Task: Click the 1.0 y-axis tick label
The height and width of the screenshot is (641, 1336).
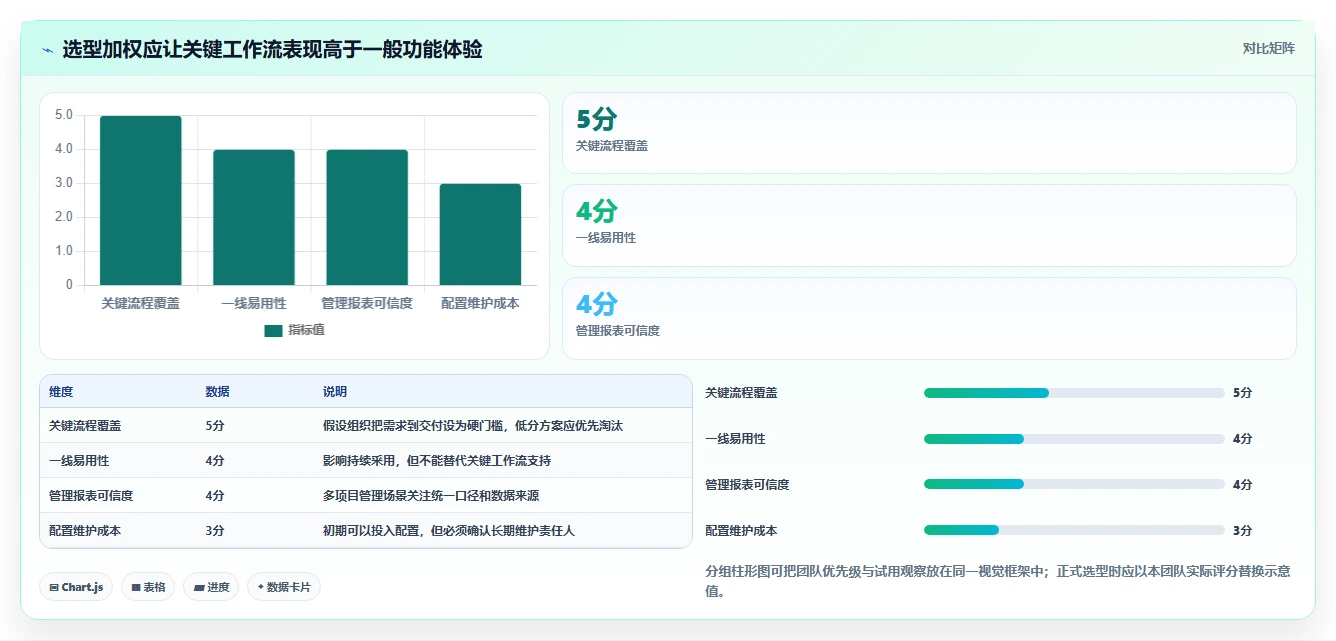Action: (x=63, y=251)
